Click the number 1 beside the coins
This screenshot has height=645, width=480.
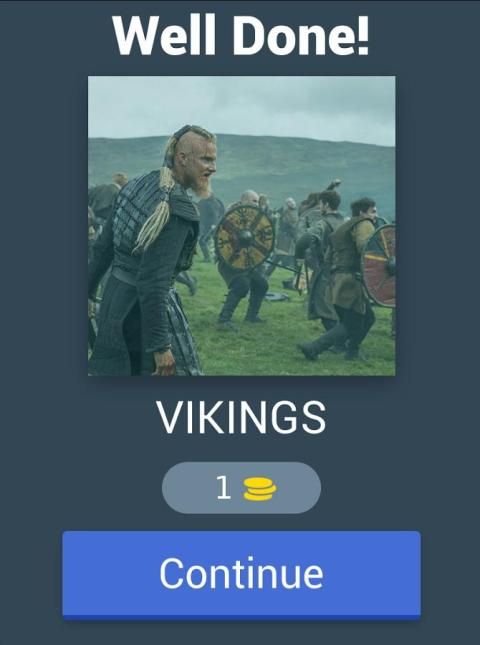[223, 487]
